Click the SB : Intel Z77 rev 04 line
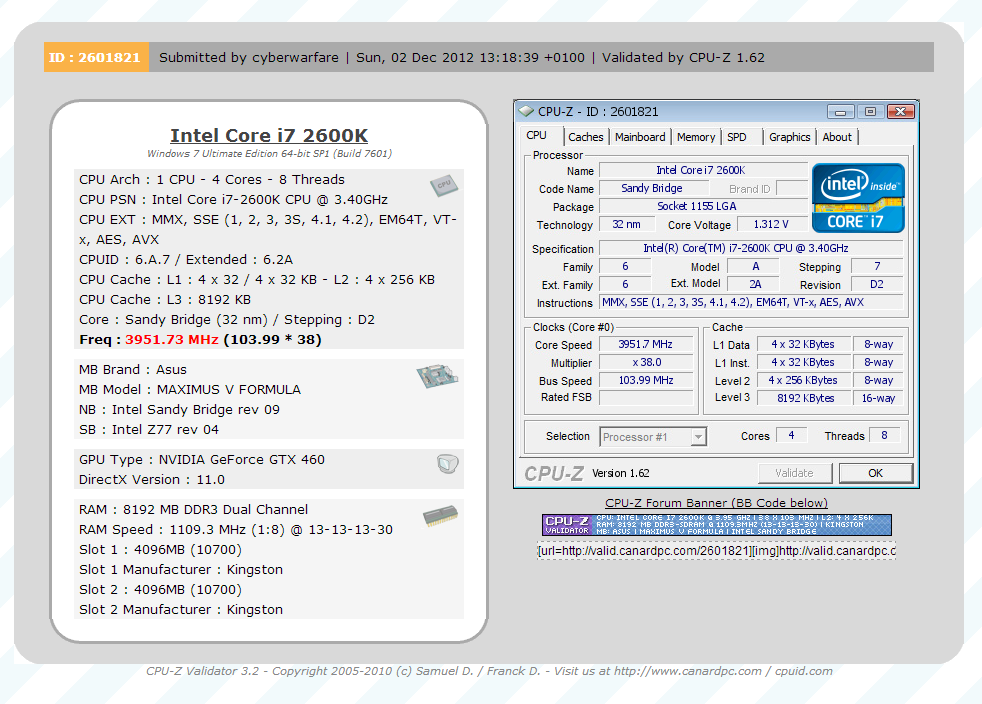The width and height of the screenshot is (982, 704). click(x=149, y=430)
